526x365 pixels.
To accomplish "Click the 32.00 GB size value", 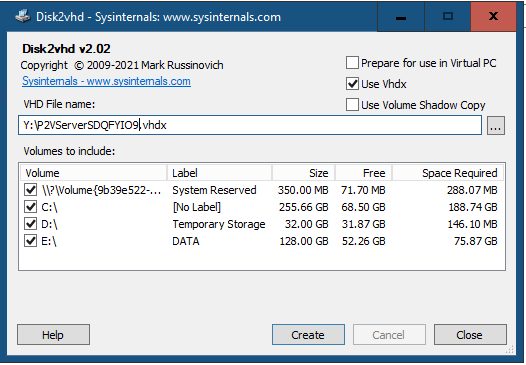I will click(x=307, y=224).
